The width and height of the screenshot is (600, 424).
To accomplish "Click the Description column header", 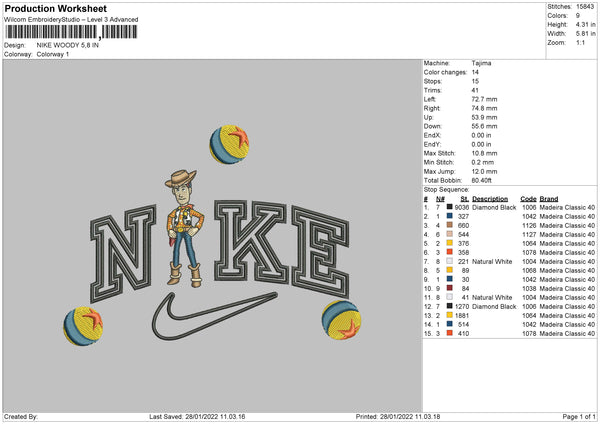I will pos(490,199).
